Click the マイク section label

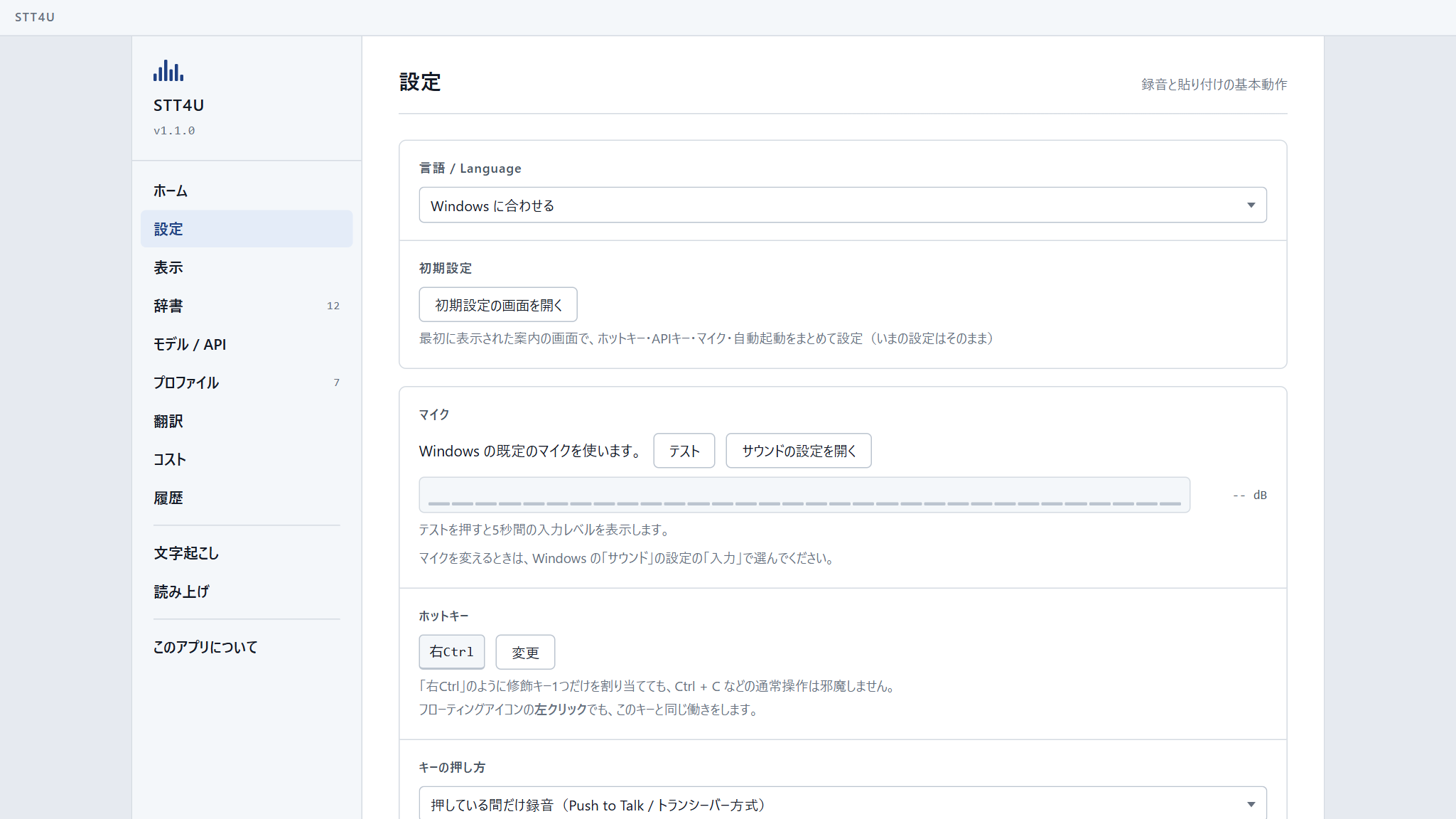[x=434, y=414]
